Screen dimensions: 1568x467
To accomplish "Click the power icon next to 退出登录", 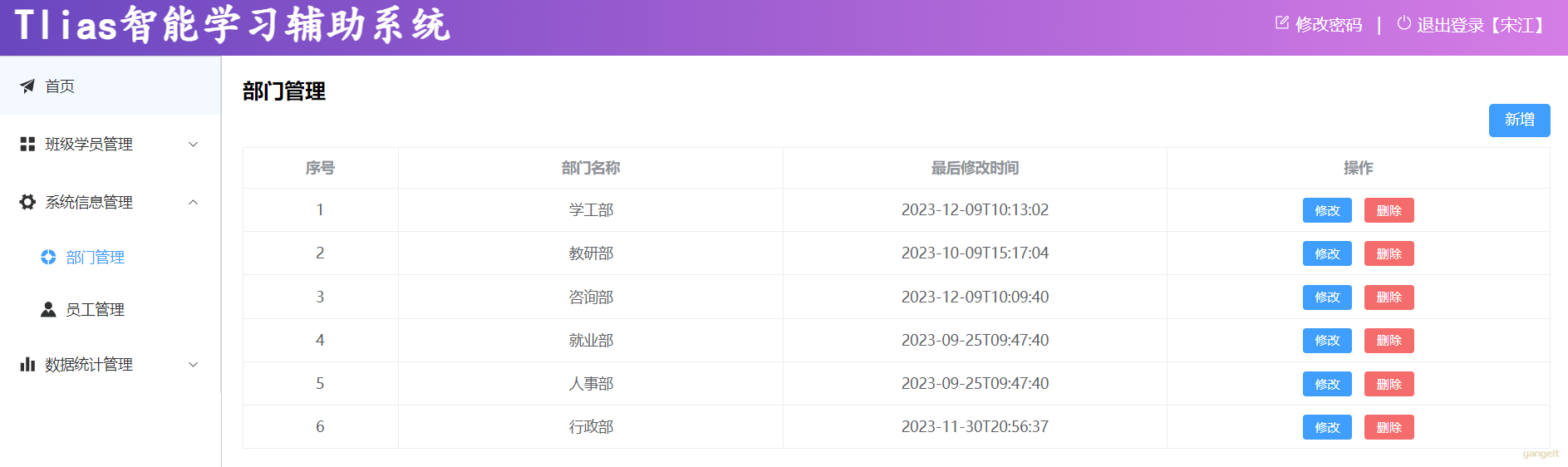I will coord(1403,23).
